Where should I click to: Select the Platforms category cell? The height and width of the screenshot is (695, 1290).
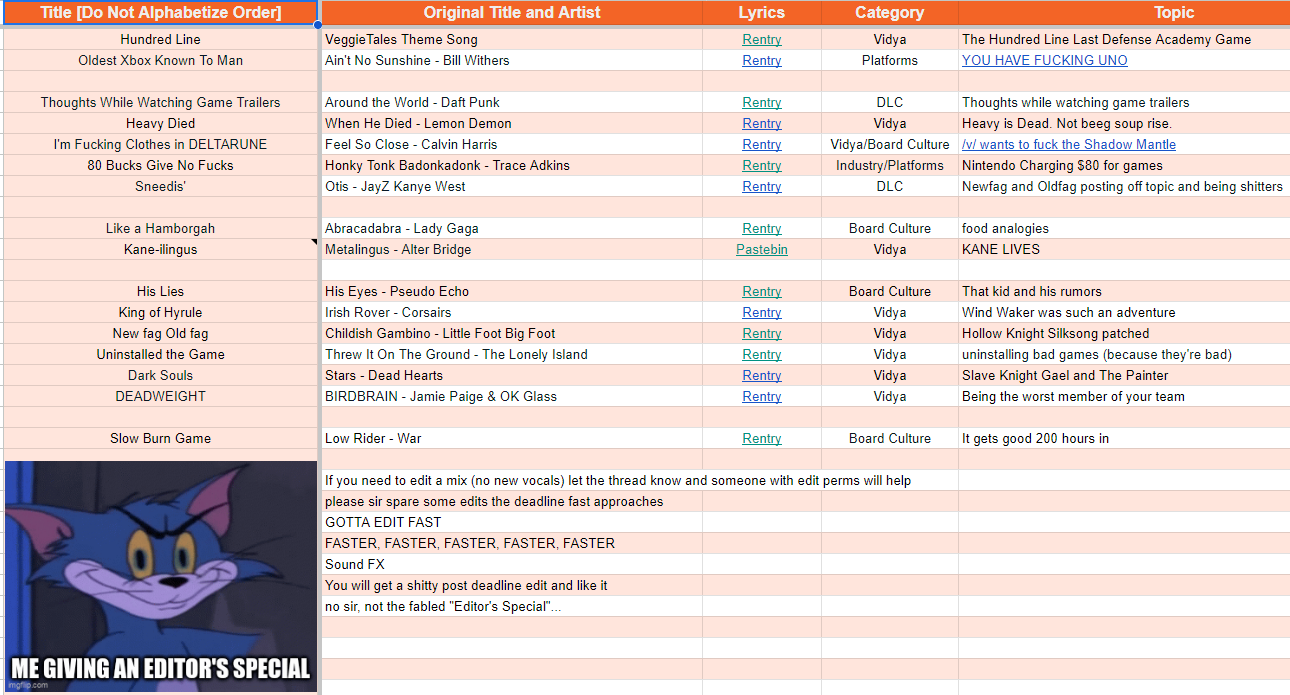(x=889, y=61)
